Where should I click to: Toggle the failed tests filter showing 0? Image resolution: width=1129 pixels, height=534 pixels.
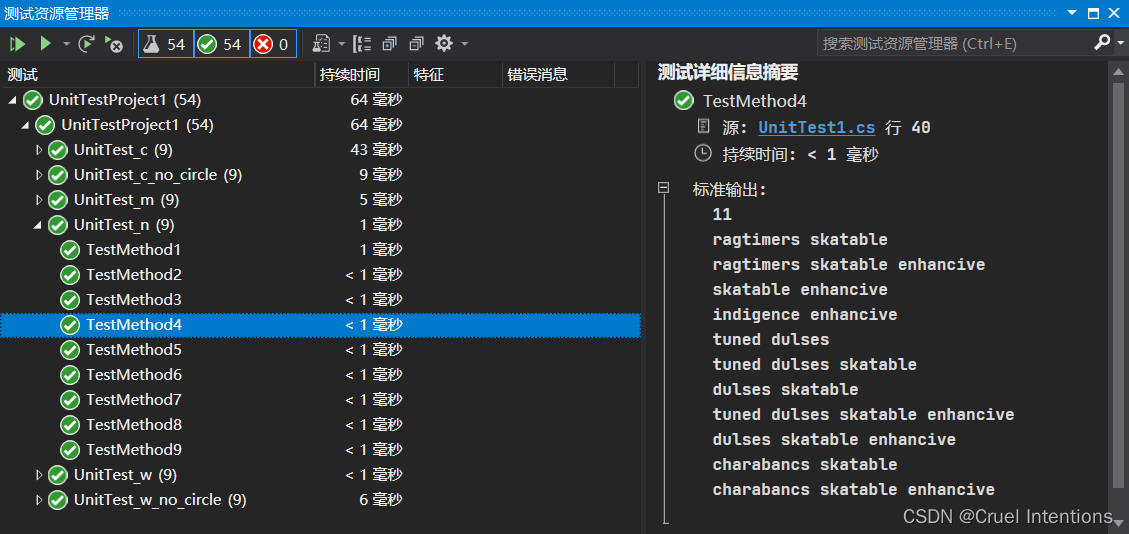coord(274,44)
